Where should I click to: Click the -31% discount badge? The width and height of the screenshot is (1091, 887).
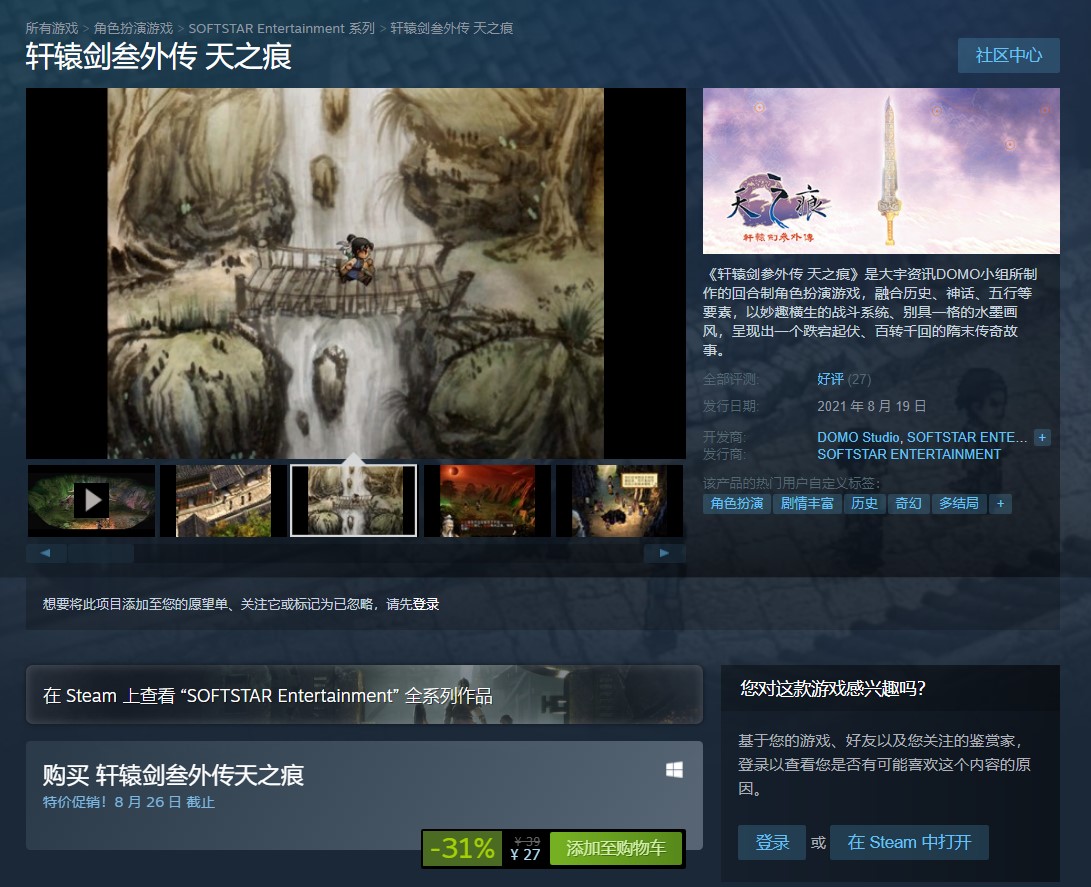point(462,848)
